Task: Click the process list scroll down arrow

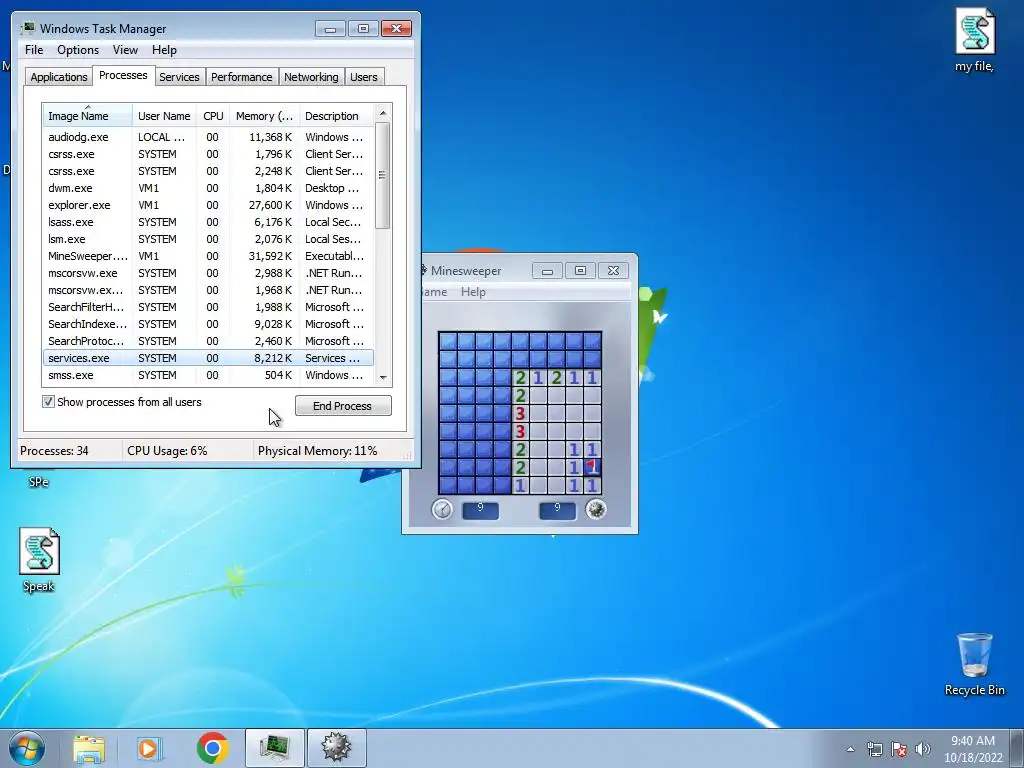Action: (x=383, y=377)
